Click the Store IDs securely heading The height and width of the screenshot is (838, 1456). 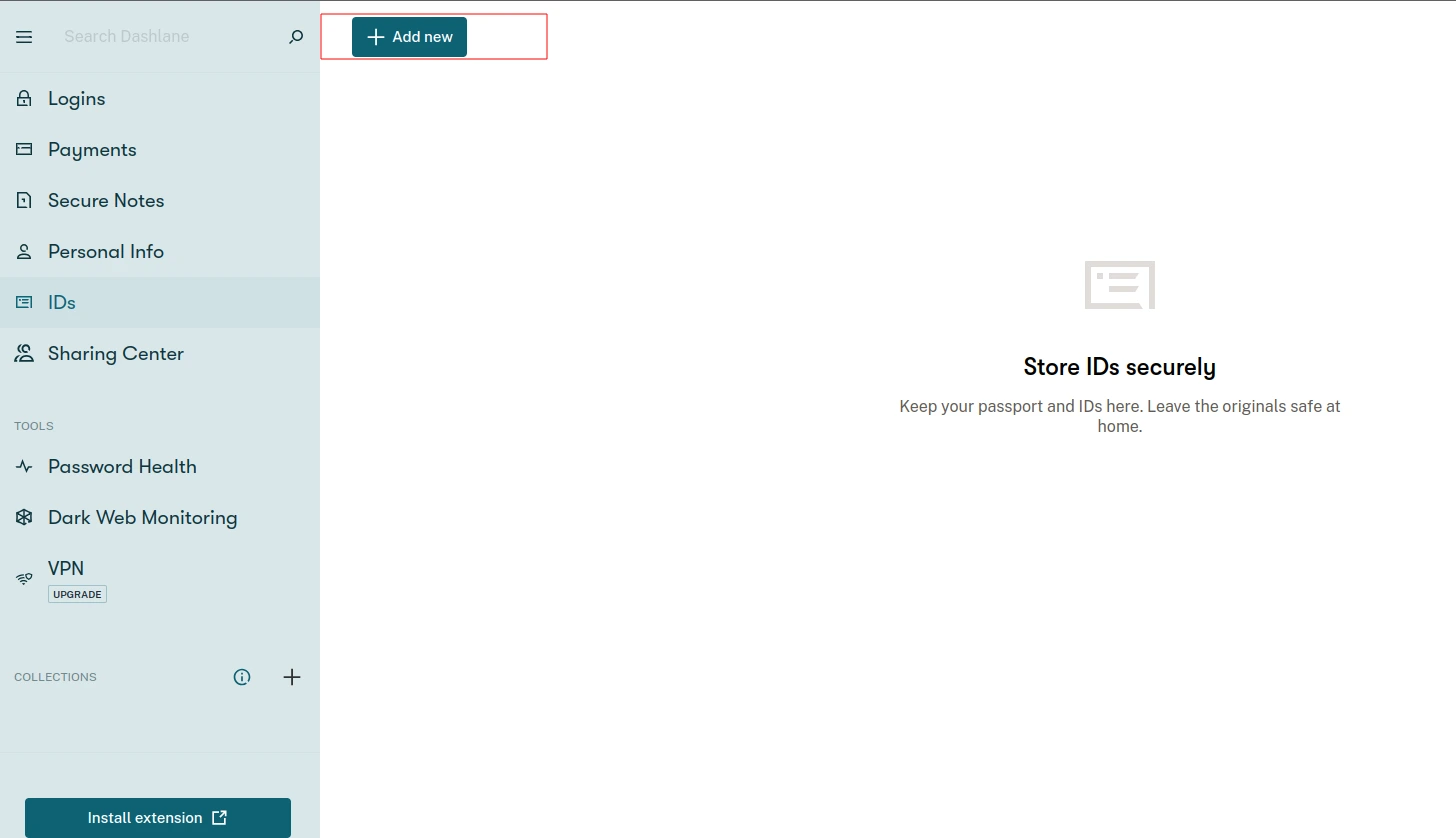1120,367
